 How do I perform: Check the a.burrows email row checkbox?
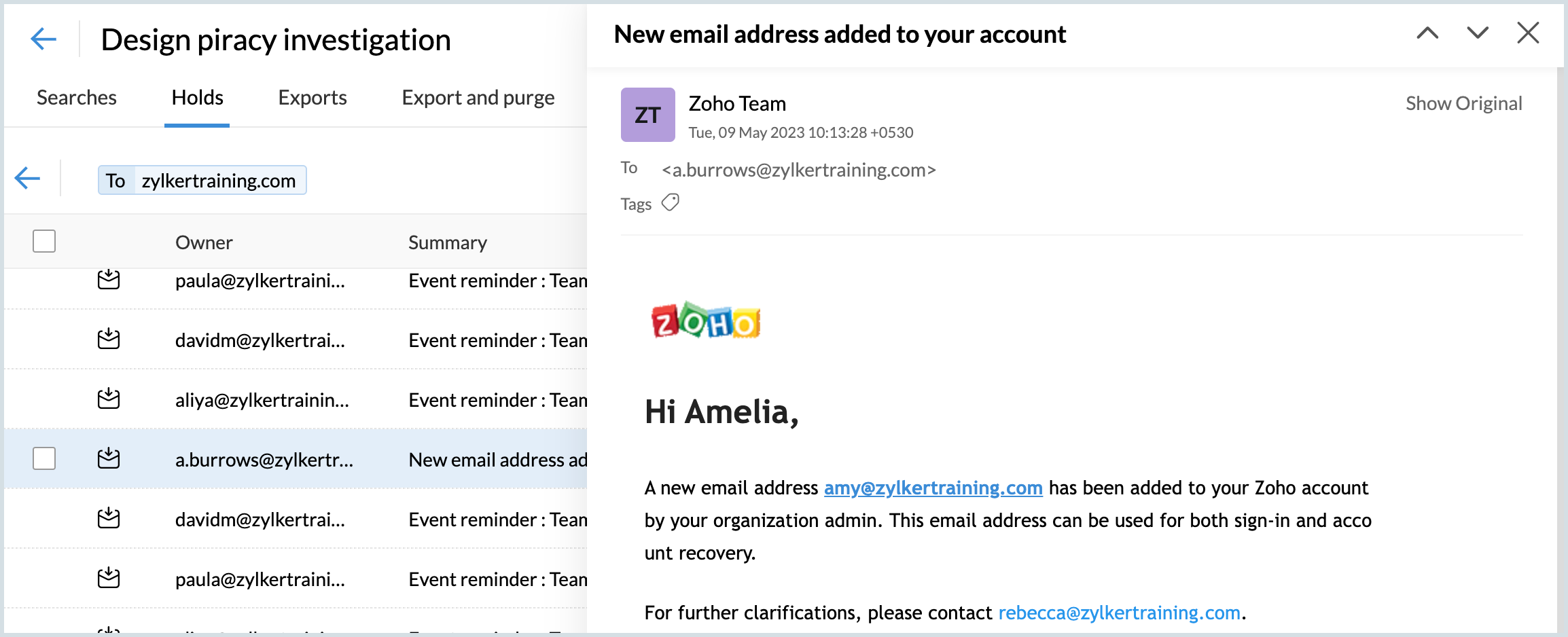pos(44,458)
